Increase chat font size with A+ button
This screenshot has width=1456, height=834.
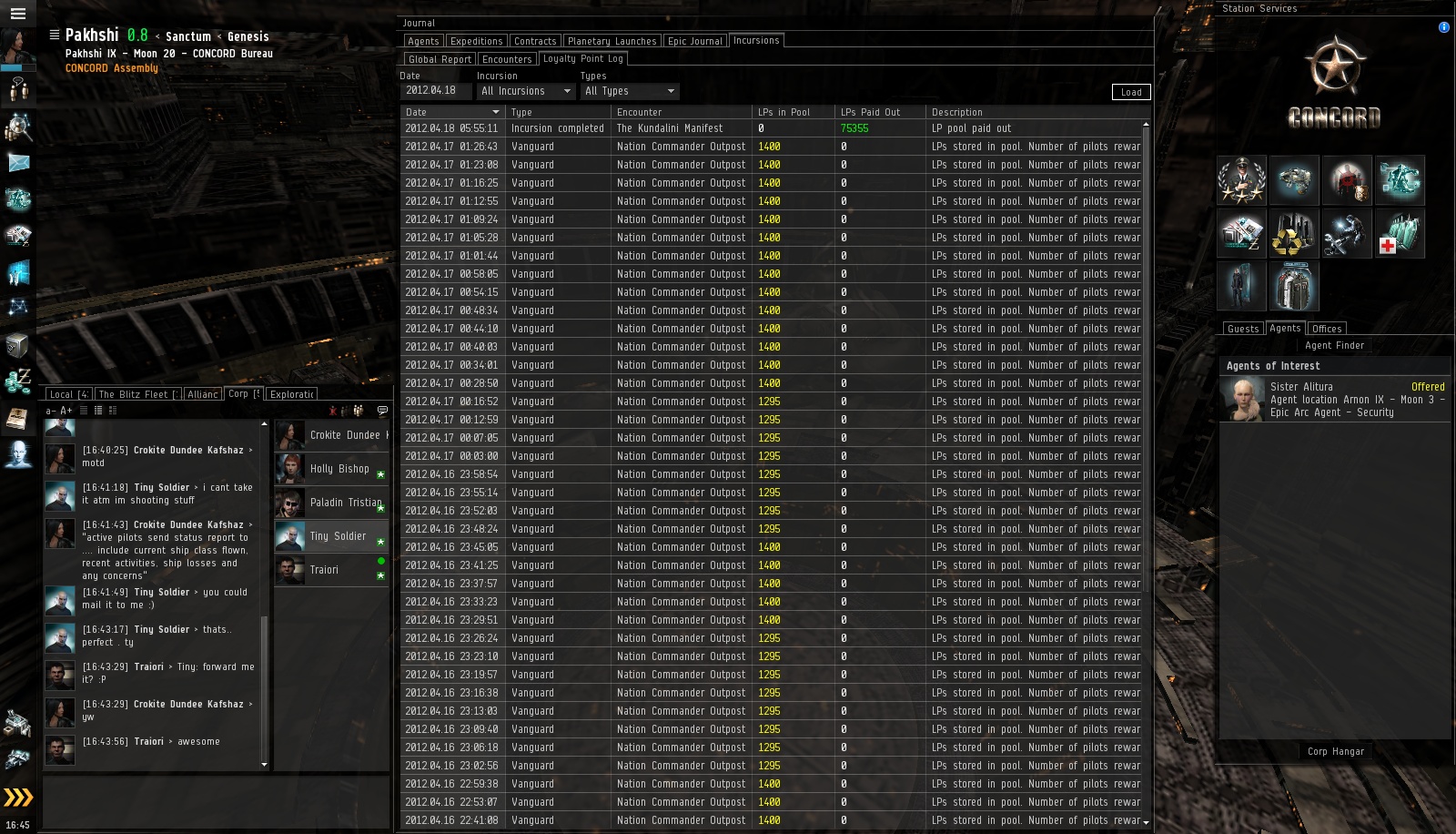(66, 411)
